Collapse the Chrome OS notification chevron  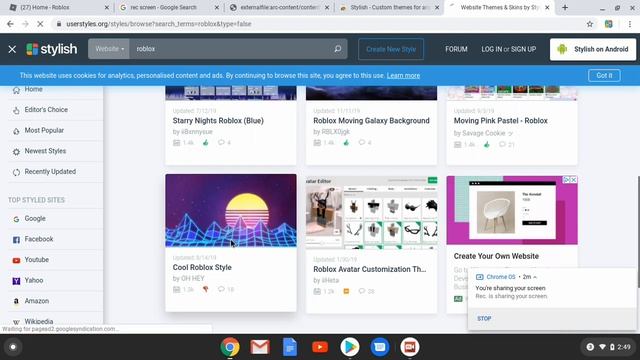pos(535,277)
